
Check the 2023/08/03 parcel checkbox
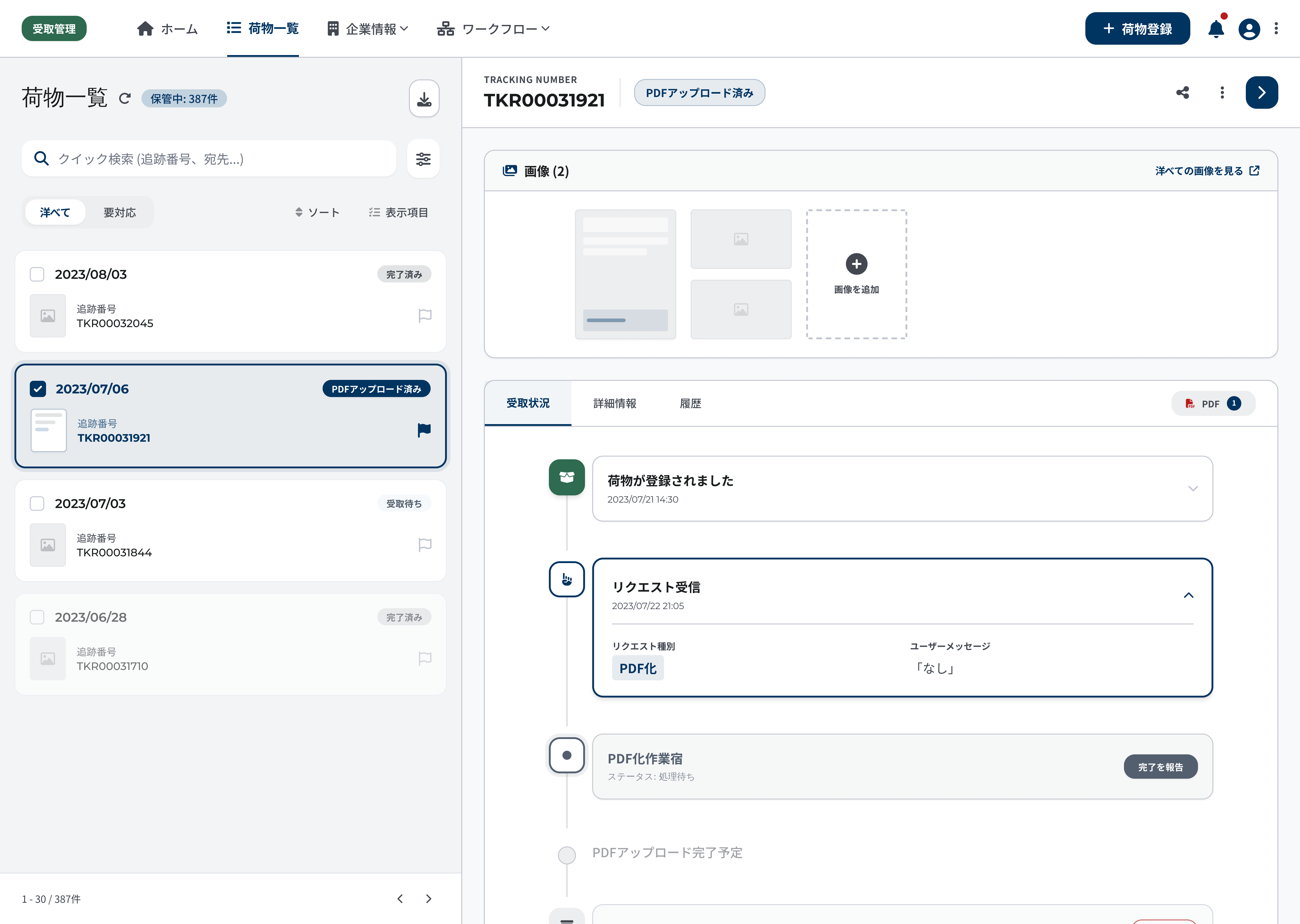pyautogui.click(x=37, y=274)
